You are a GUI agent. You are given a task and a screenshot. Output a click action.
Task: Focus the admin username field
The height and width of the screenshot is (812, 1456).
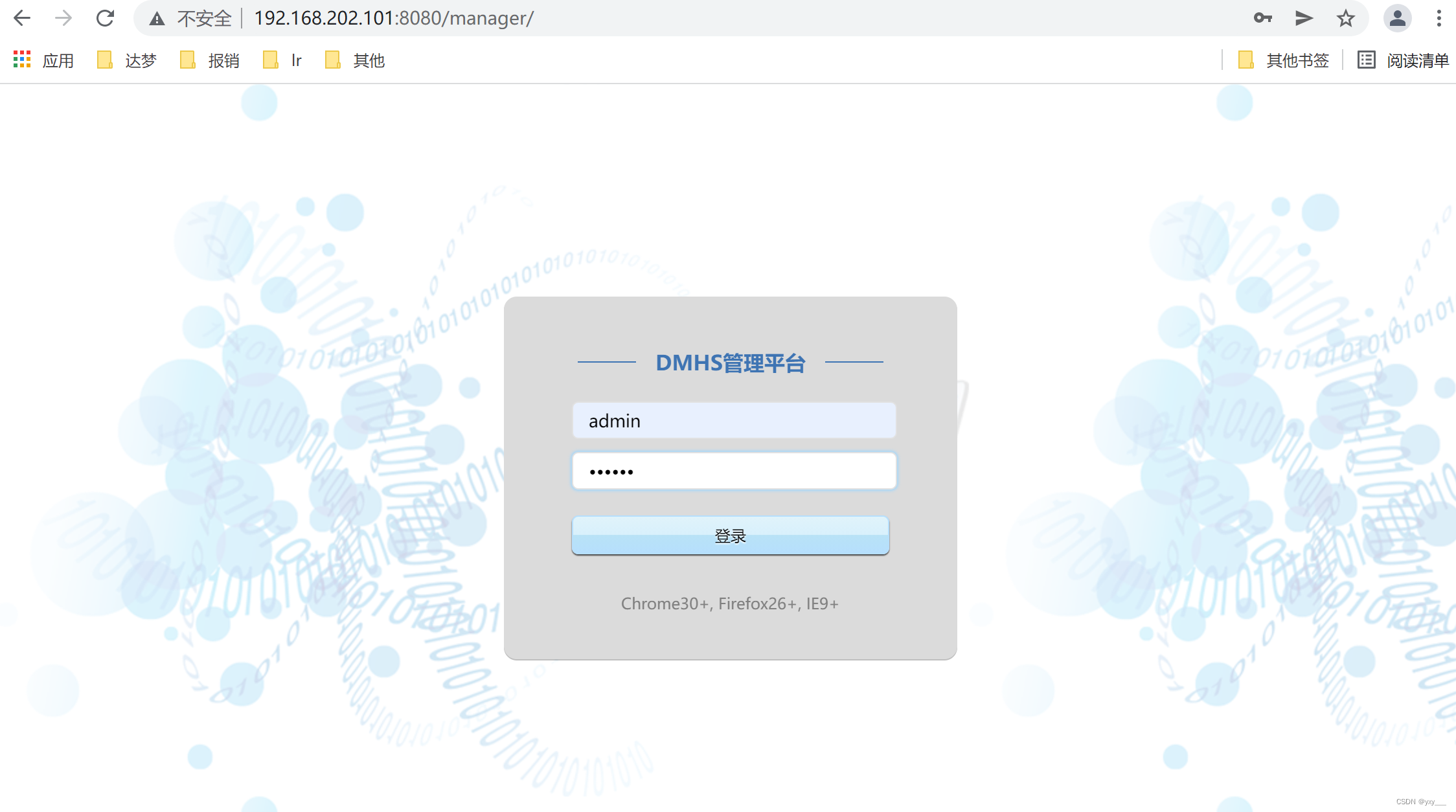734,421
